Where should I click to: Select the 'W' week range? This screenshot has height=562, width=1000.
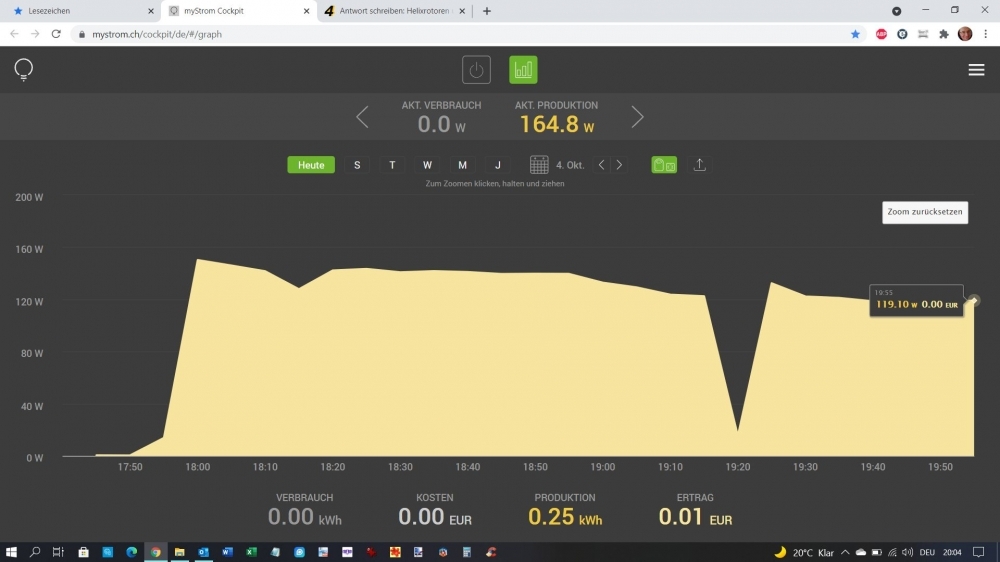[x=427, y=165]
